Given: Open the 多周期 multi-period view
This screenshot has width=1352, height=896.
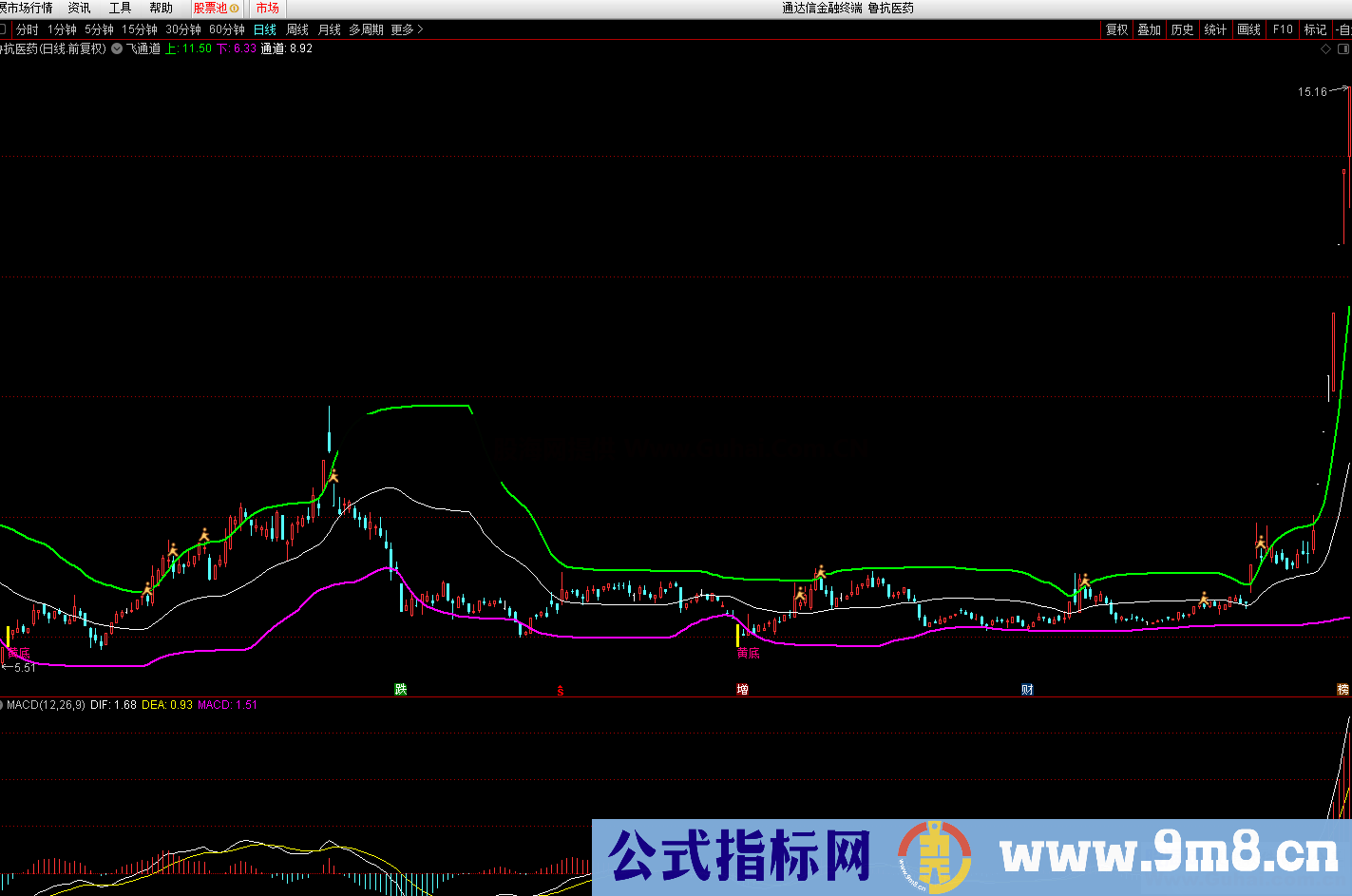Looking at the screenshot, I should click(366, 29).
